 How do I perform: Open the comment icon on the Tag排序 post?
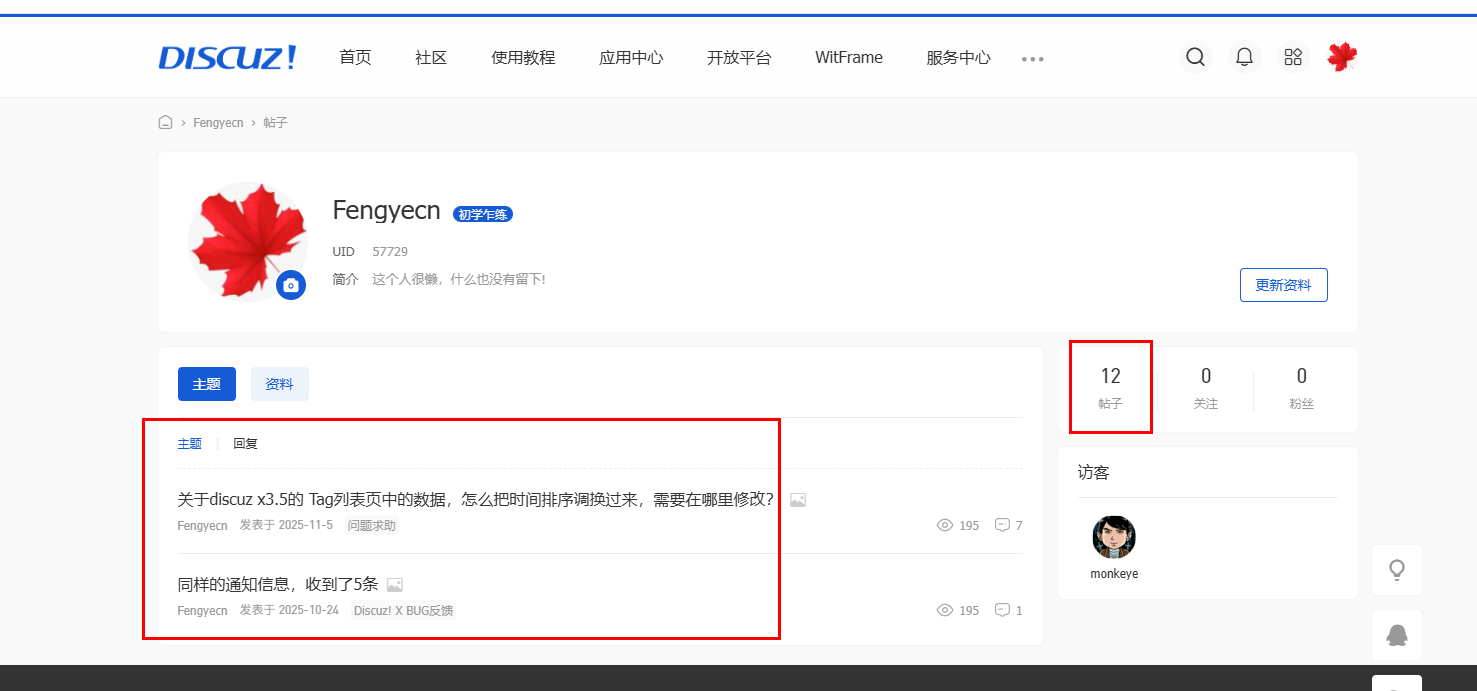point(1002,525)
